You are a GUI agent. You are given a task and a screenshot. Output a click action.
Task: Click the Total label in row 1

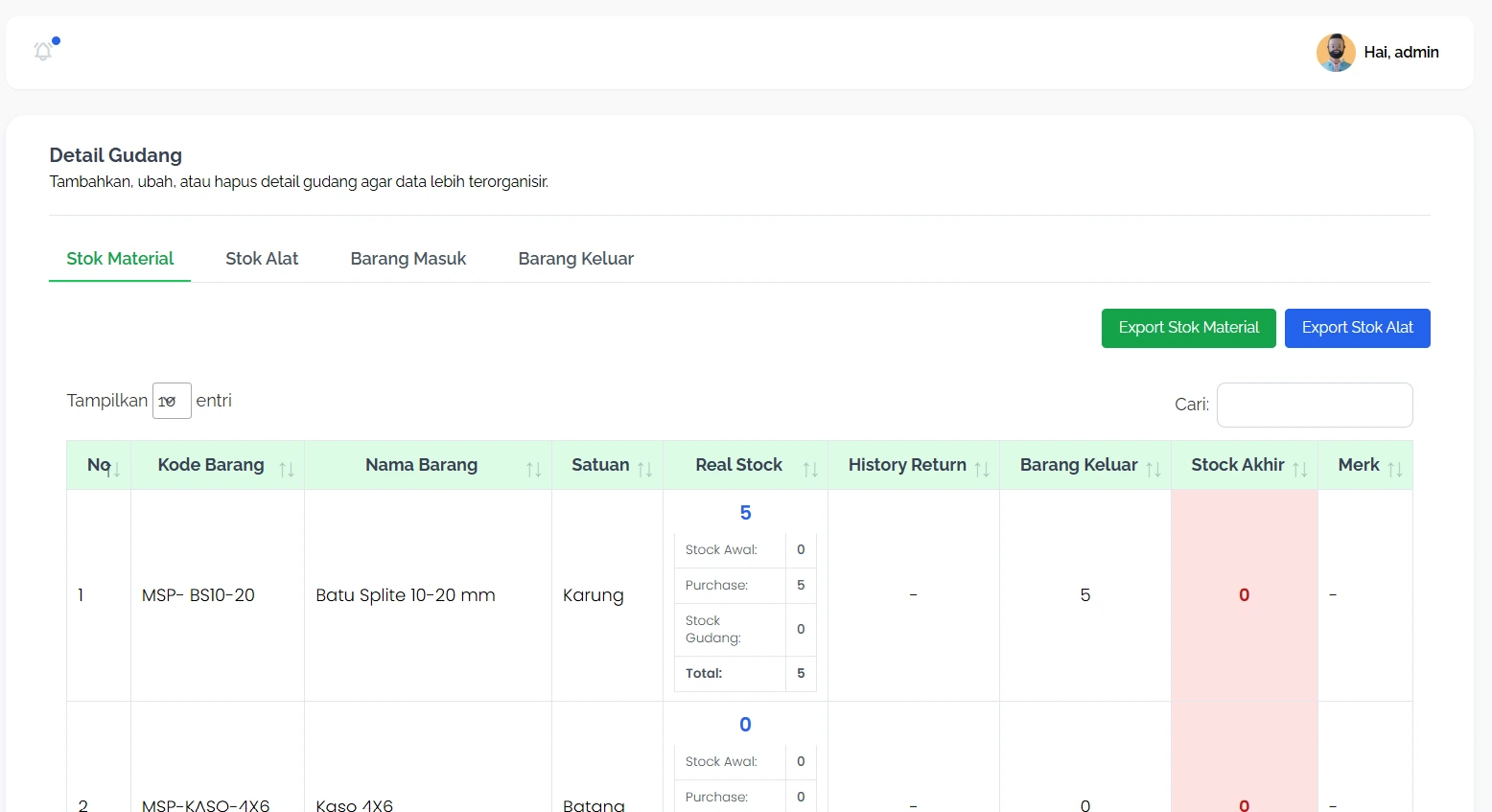[x=704, y=674]
